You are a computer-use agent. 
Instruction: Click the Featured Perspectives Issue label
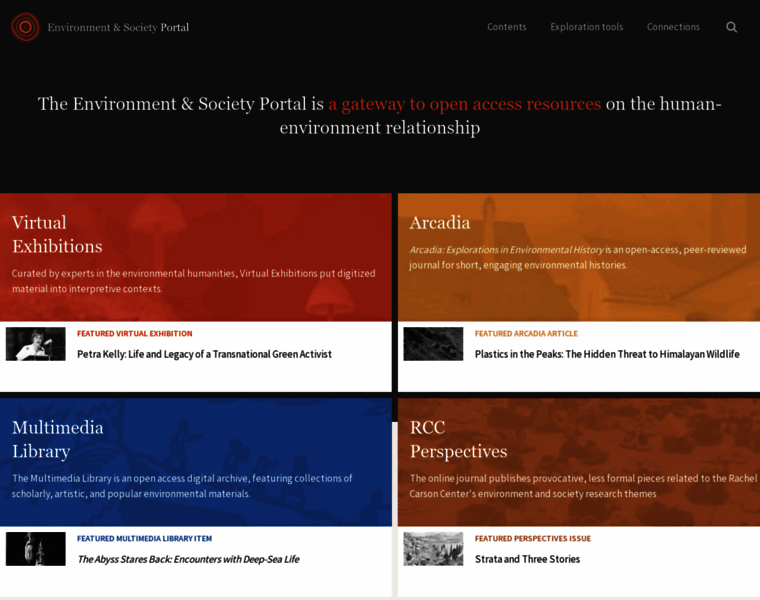pos(533,538)
